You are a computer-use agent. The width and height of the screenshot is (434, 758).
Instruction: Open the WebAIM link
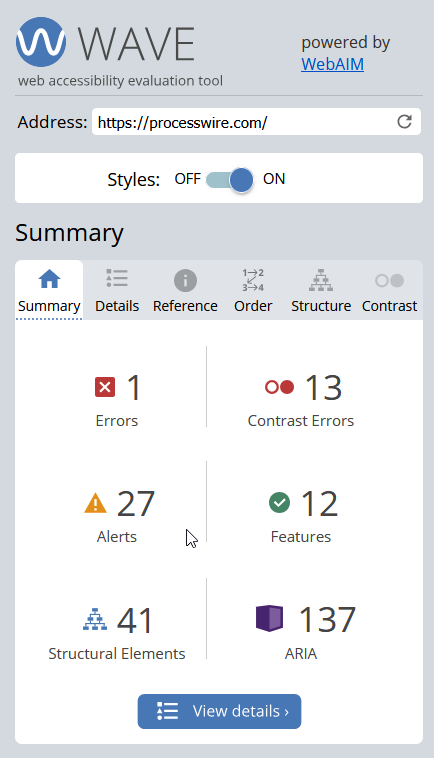click(x=333, y=64)
